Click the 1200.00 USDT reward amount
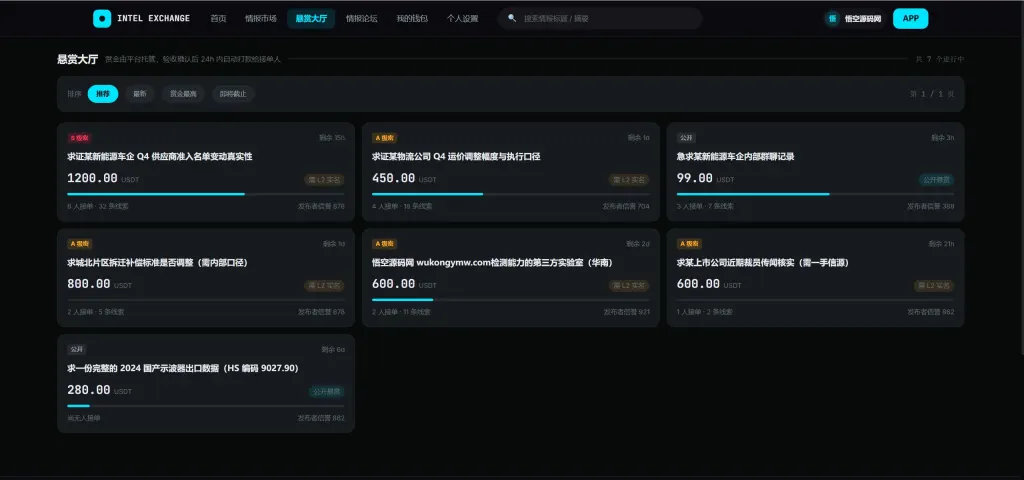This screenshot has height=480, width=1024. (x=103, y=178)
